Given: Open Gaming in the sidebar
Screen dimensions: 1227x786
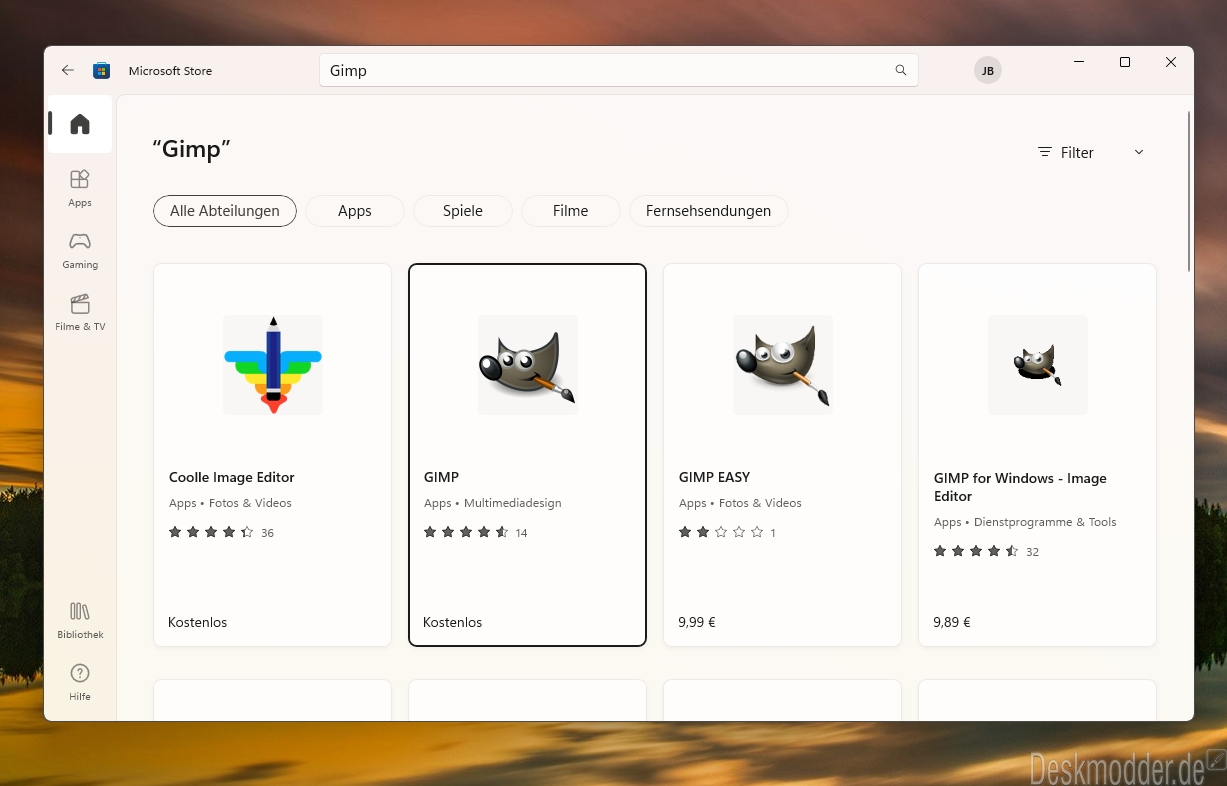Looking at the screenshot, I should (x=80, y=250).
